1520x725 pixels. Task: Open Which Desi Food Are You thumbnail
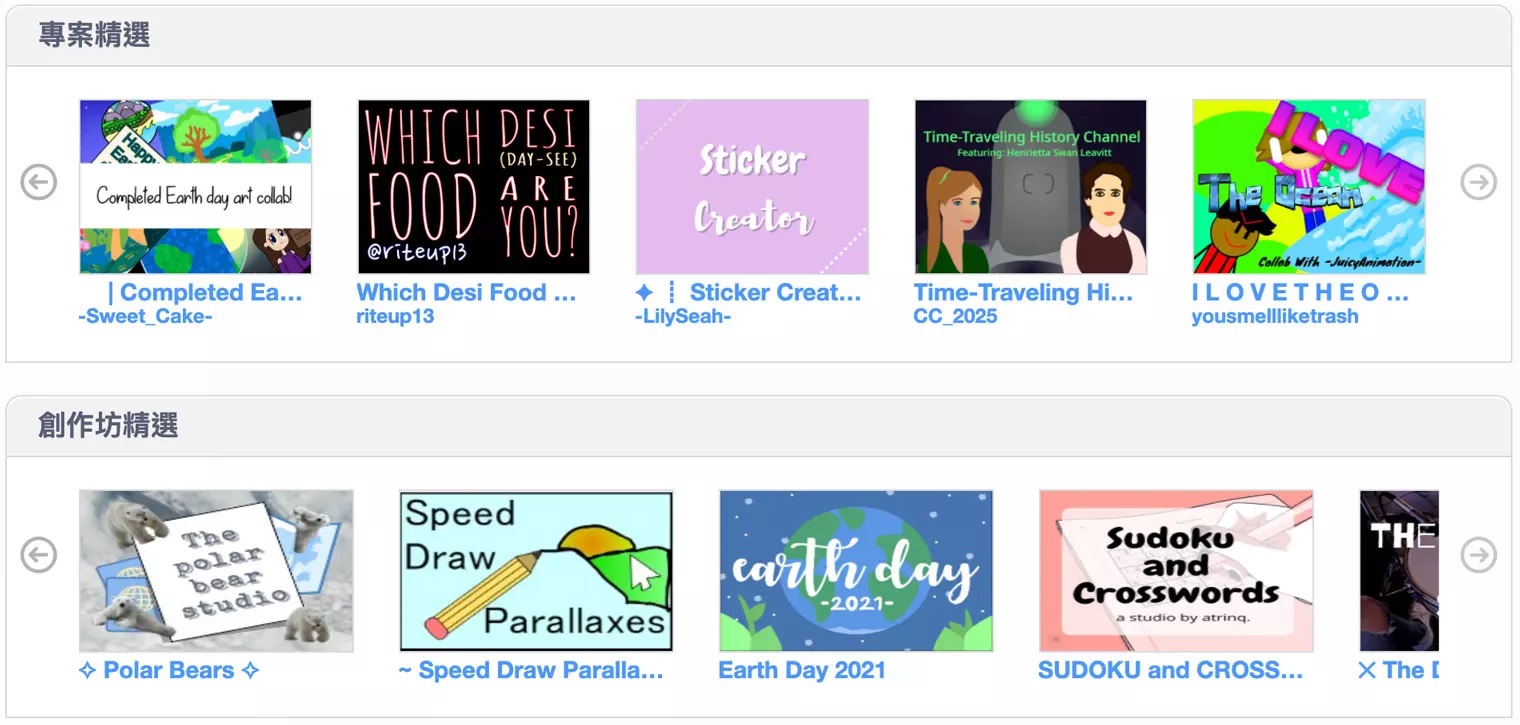[473, 186]
